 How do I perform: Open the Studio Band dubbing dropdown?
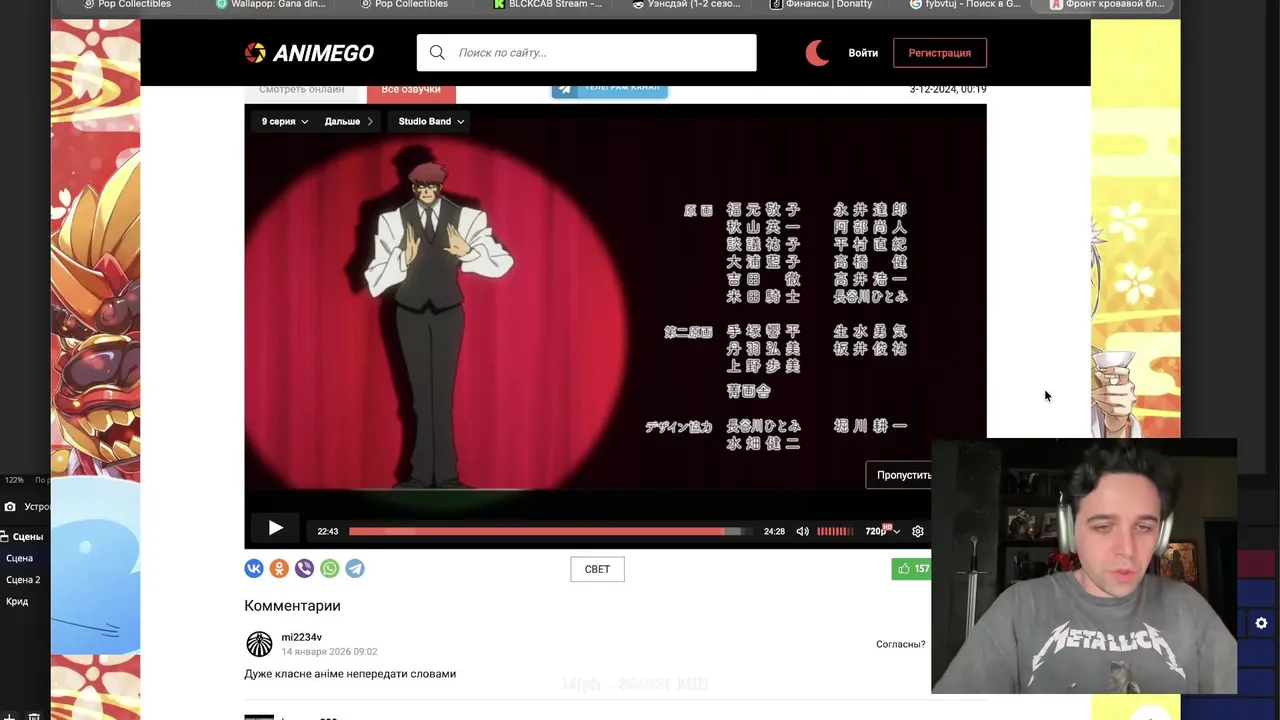pyautogui.click(x=431, y=121)
